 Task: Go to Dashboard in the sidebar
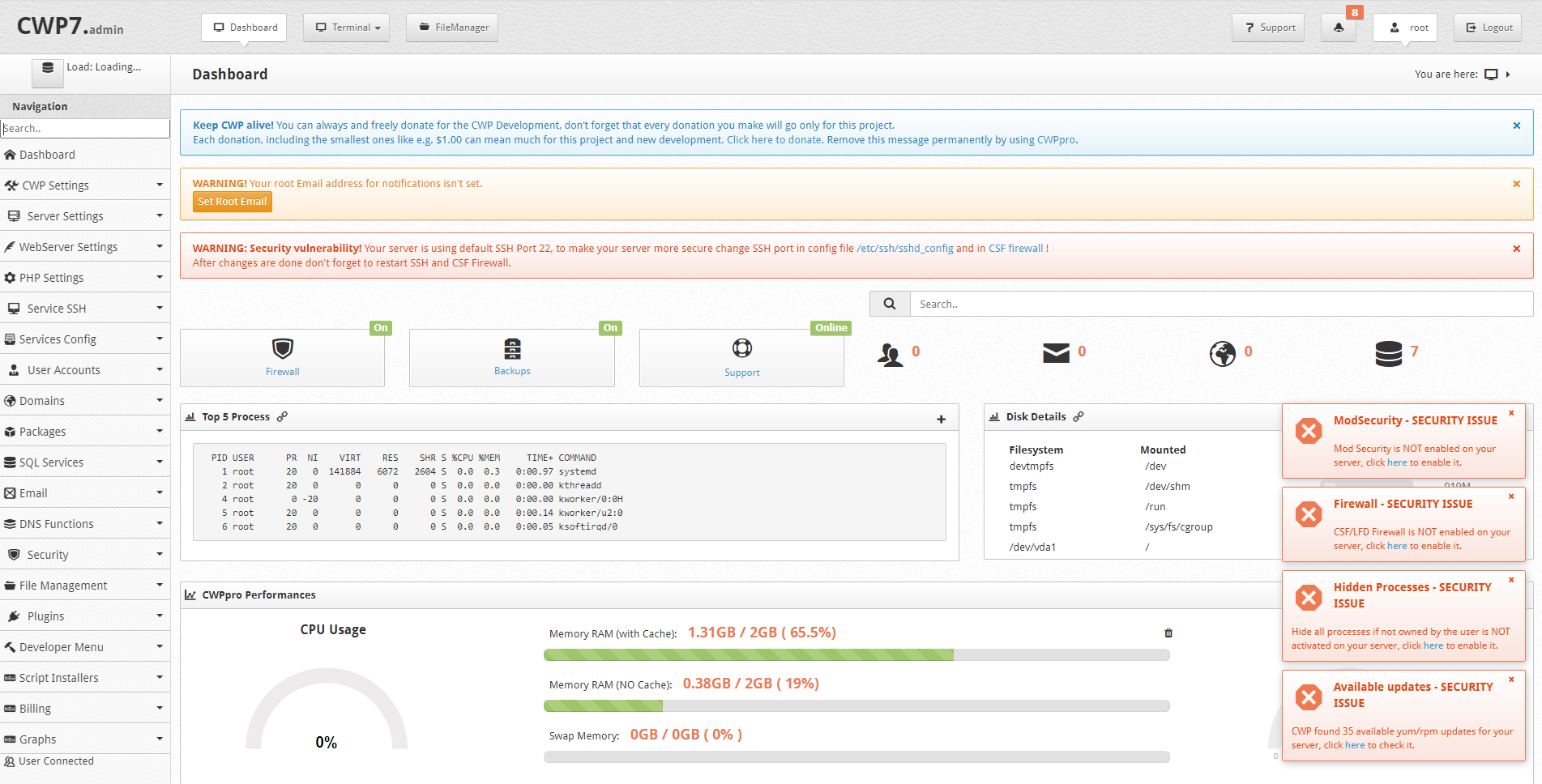pos(85,155)
